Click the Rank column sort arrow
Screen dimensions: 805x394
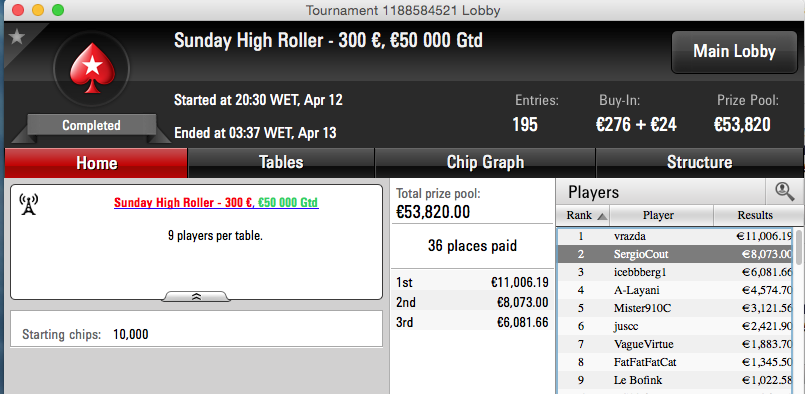(602, 217)
